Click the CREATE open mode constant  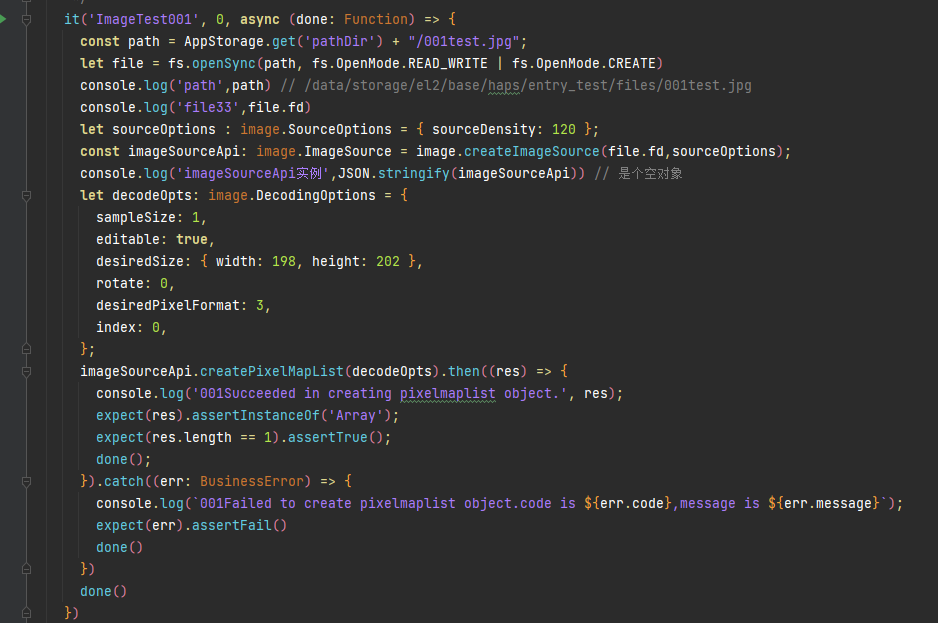(x=632, y=64)
